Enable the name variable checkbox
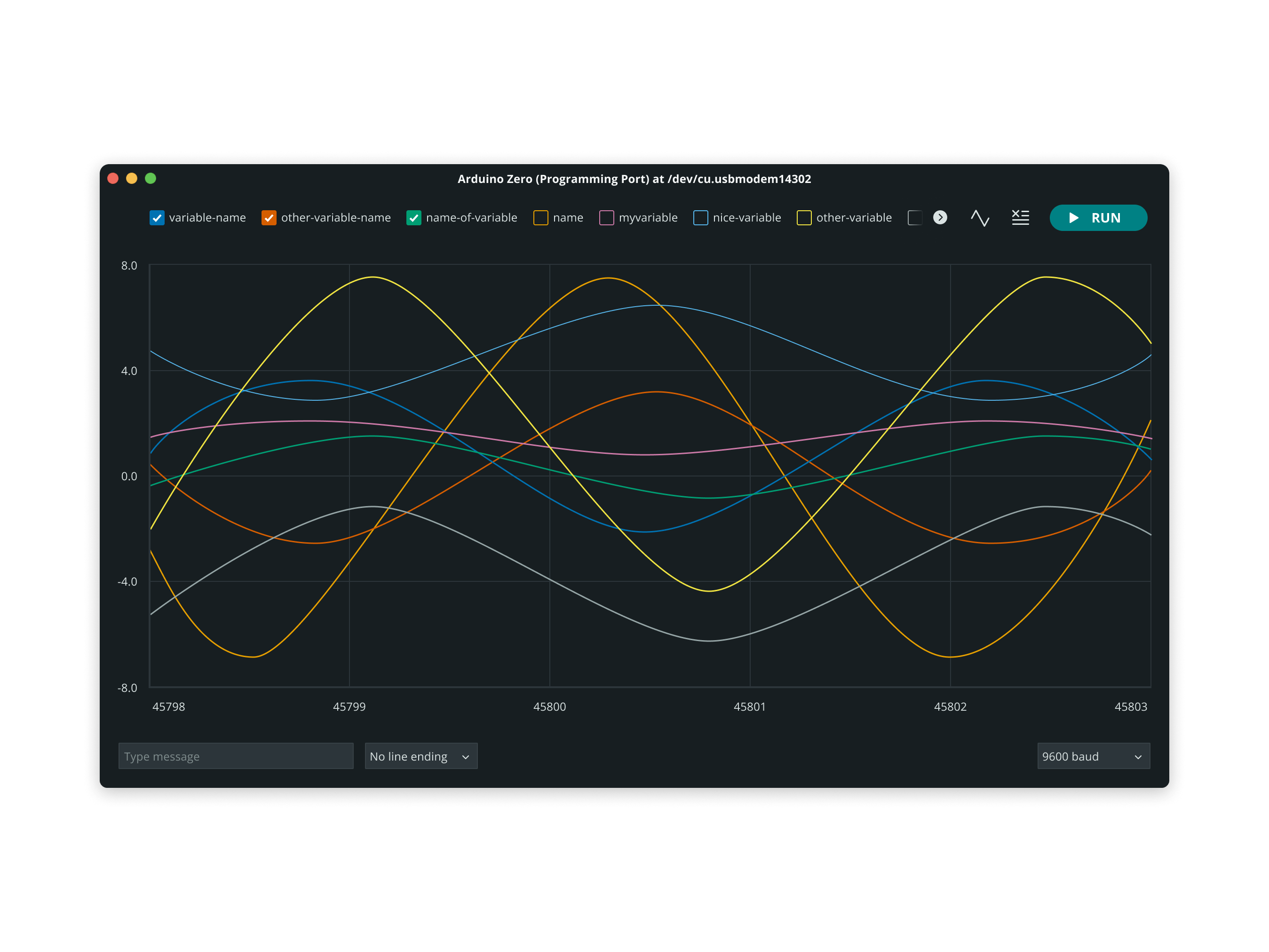Image resolution: width=1269 pixels, height=952 pixels. pos(540,218)
